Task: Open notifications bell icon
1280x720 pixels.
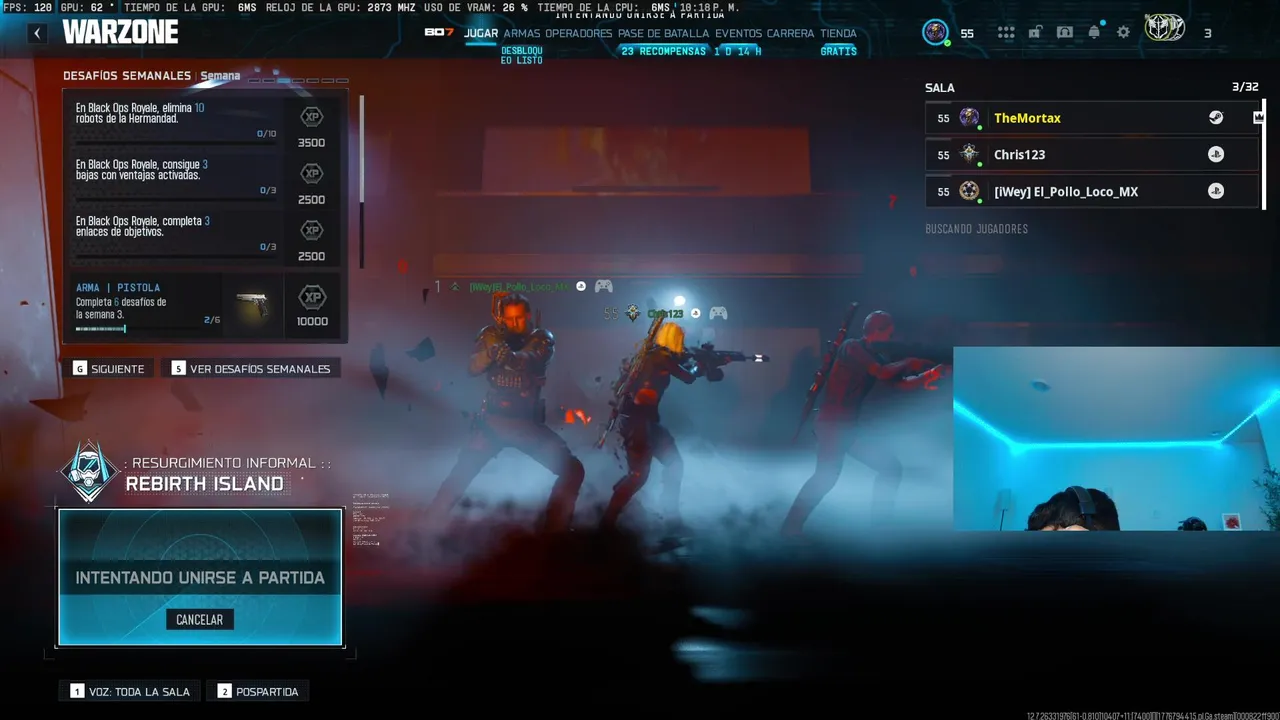Action: 1094,32
